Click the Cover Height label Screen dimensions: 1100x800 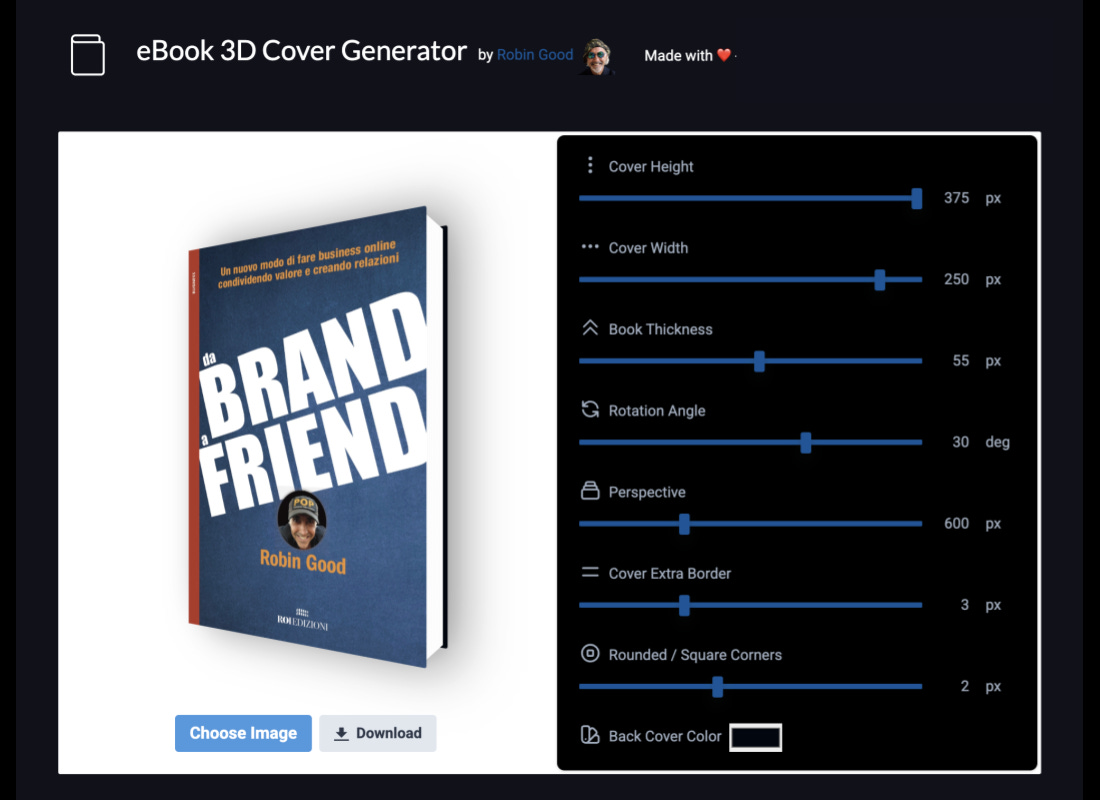(651, 166)
